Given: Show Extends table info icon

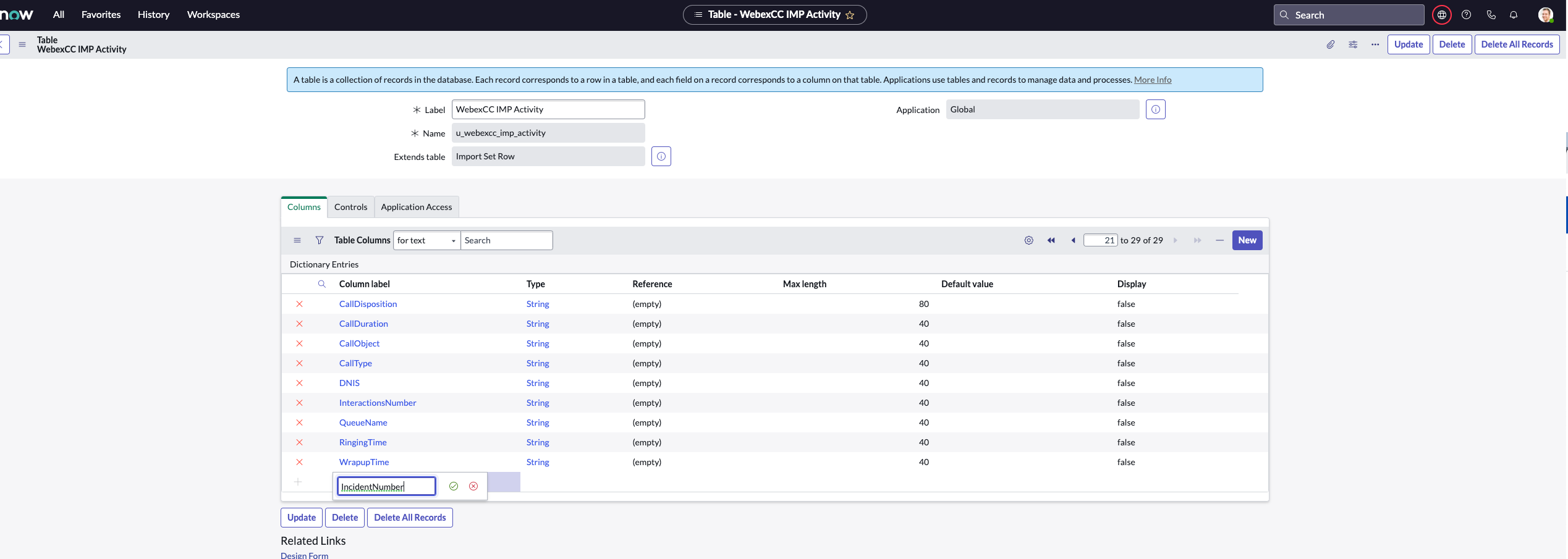Looking at the screenshot, I should point(661,156).
